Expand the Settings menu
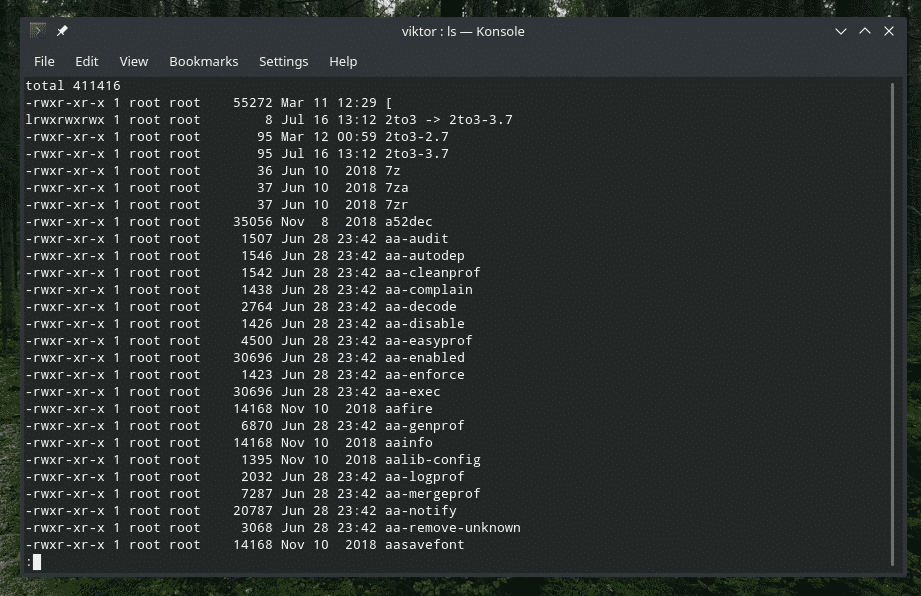This screenshot has width=921, height=596. tap(283, 61)
